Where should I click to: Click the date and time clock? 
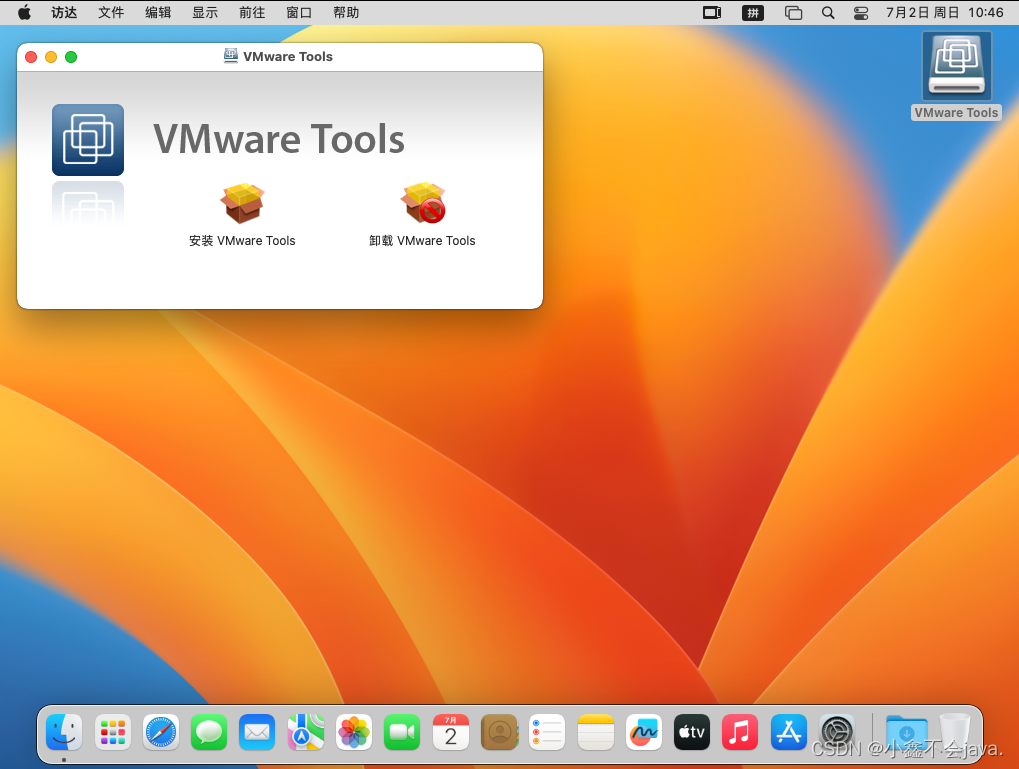(944, 13)
